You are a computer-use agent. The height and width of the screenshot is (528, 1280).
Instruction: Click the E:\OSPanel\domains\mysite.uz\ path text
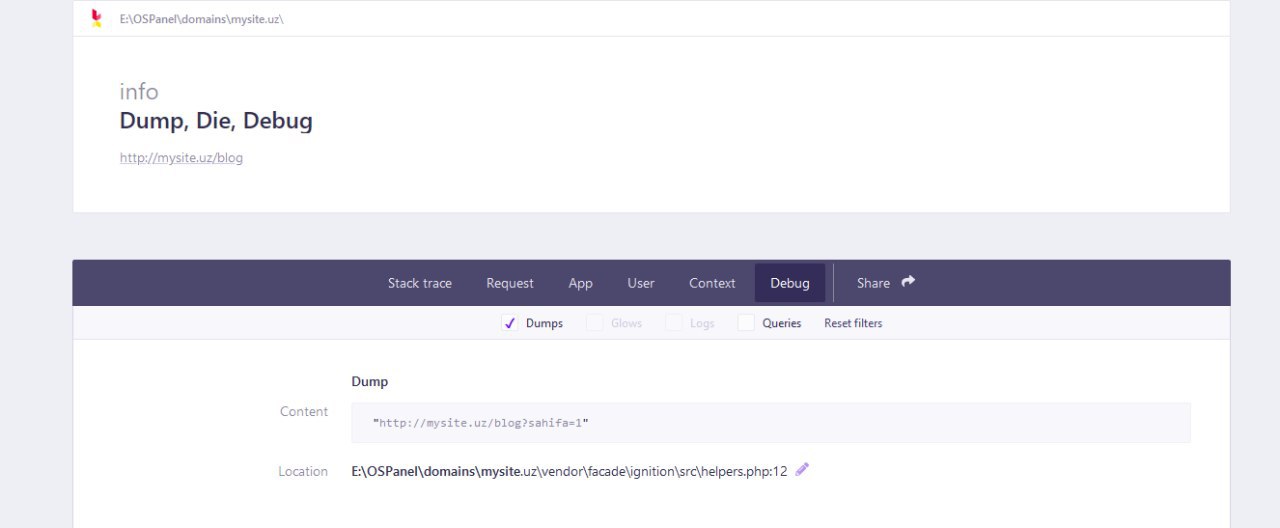point(202,19)
